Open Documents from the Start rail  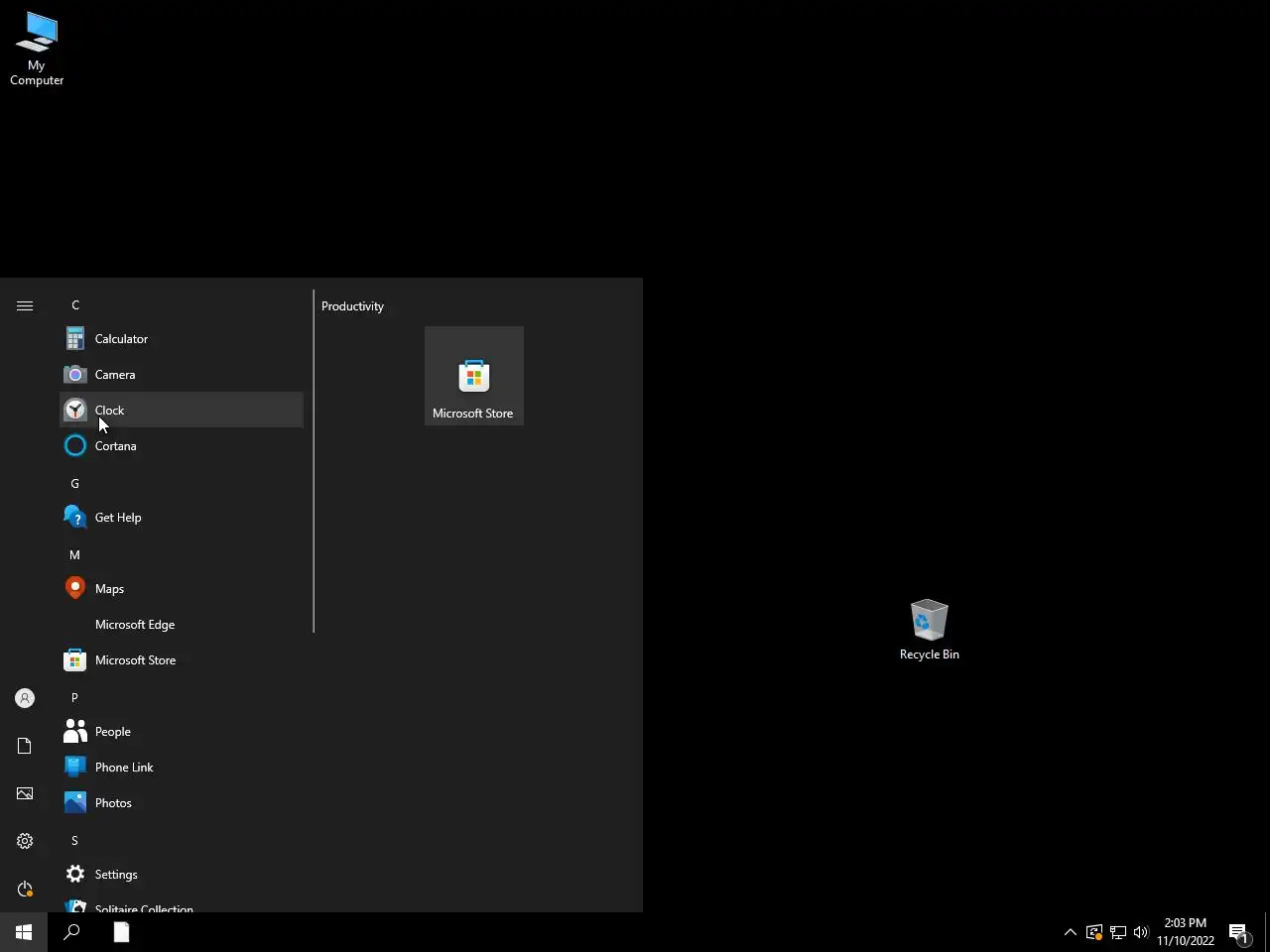pyautogui.click(x=25, y=746)
